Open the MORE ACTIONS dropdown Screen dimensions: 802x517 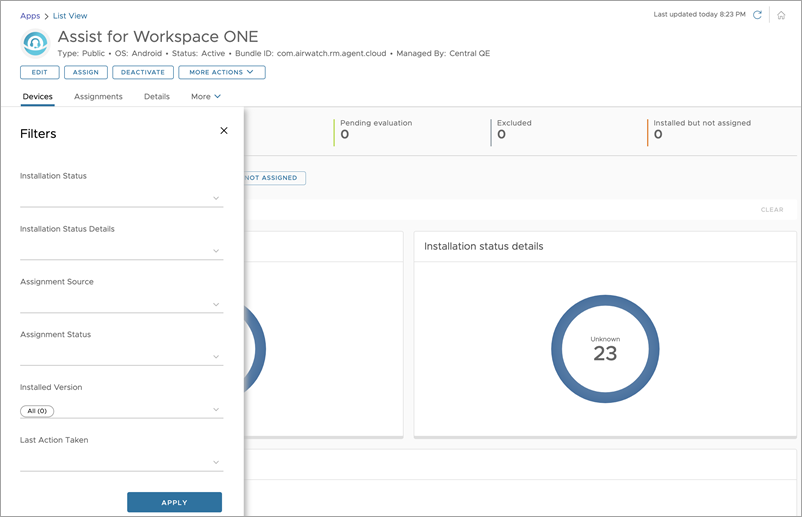click(221, 72)
